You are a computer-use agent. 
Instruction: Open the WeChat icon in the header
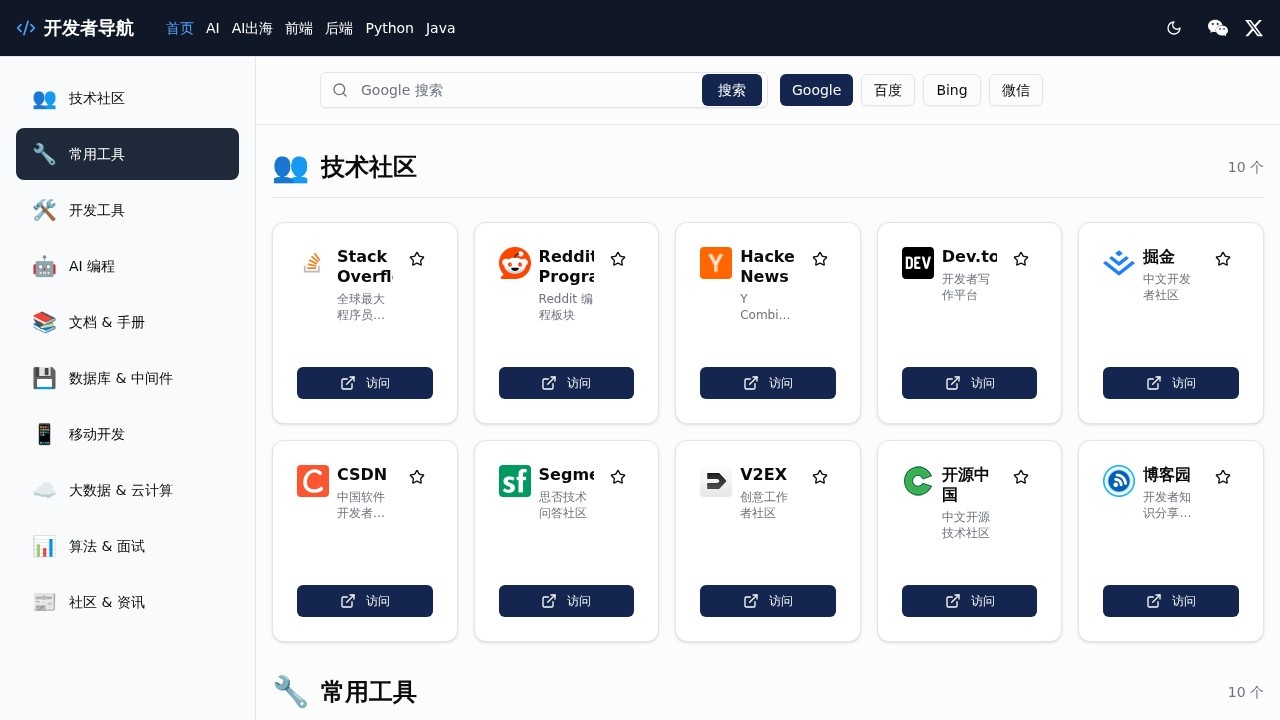click(1218, 28)
